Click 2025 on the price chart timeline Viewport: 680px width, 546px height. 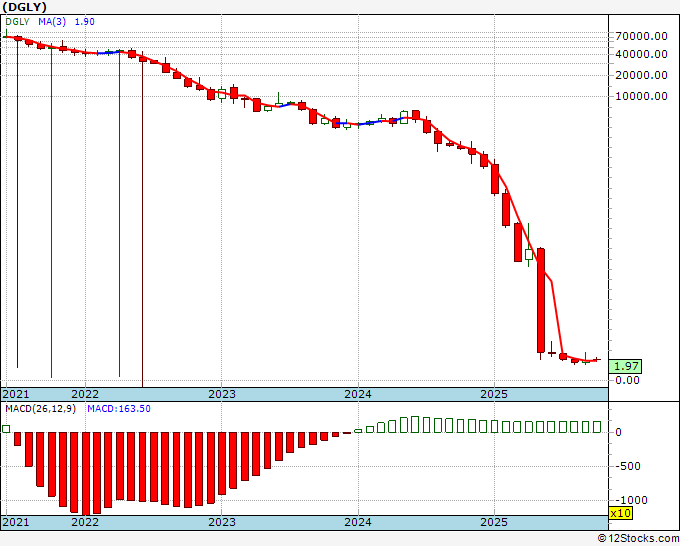pyautogui.click(x=494, y=394)
